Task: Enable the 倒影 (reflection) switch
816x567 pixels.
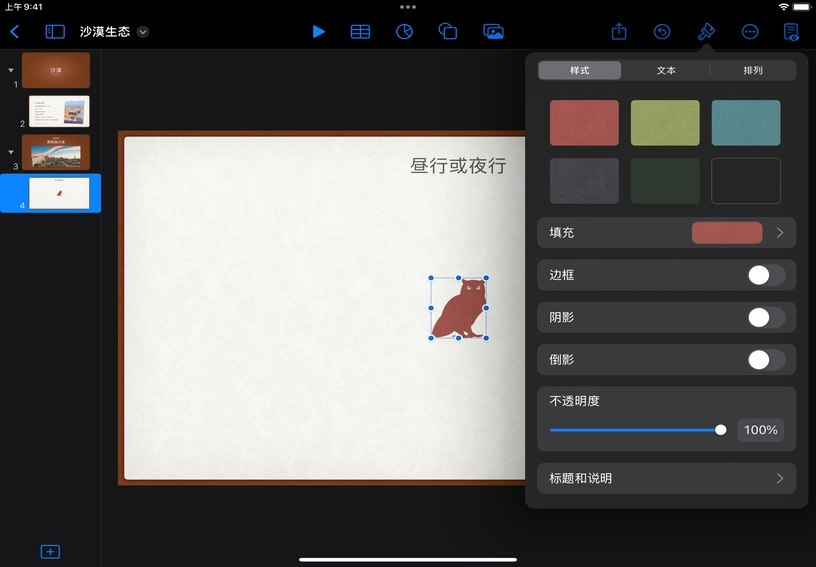Action: [766, 360]
